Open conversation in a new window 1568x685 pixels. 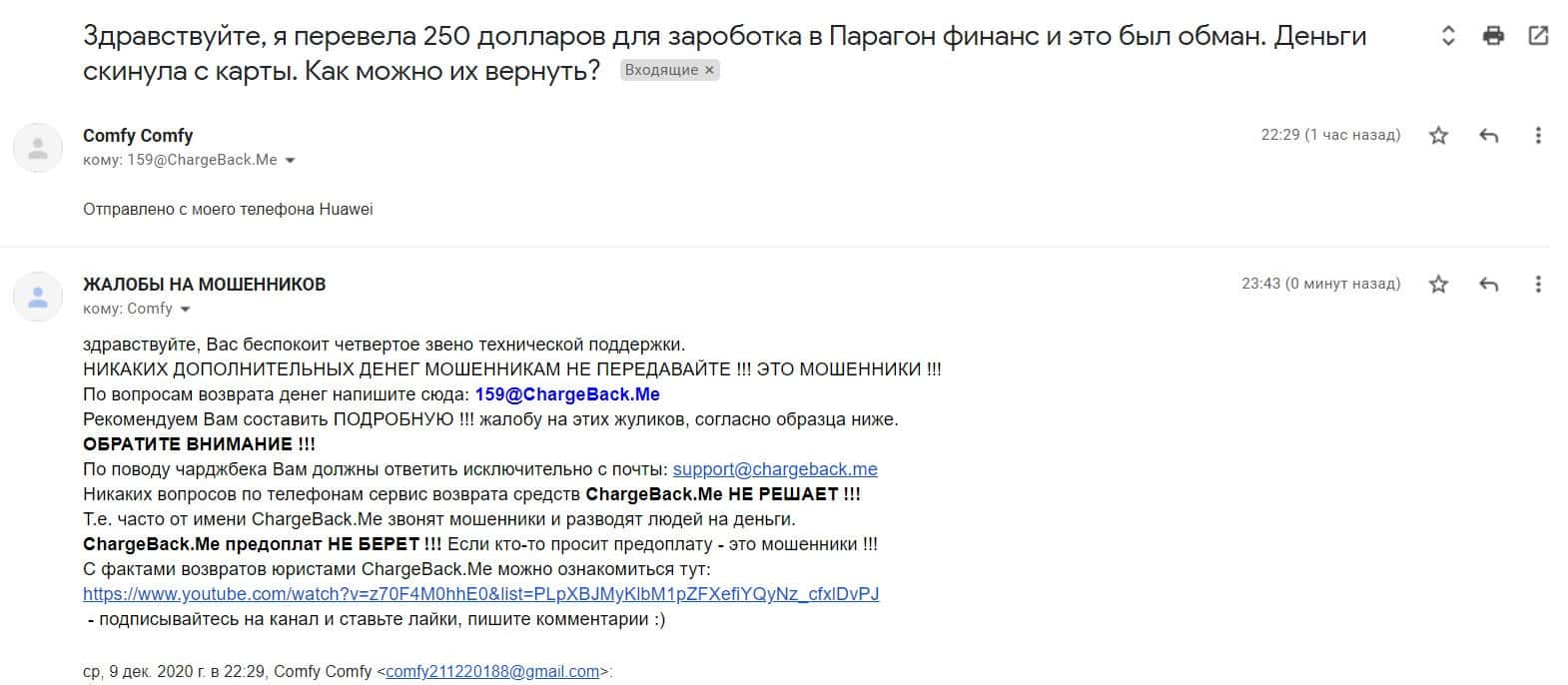click(x=1538, y=37)
